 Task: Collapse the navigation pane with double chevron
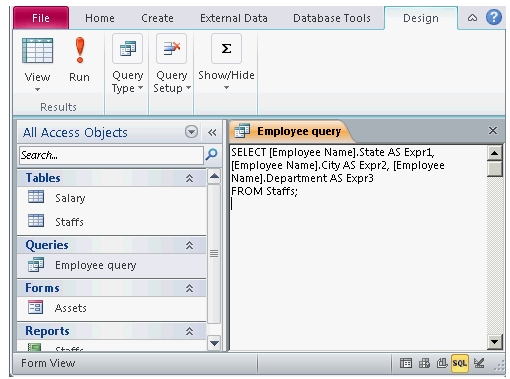click(212, 132)
